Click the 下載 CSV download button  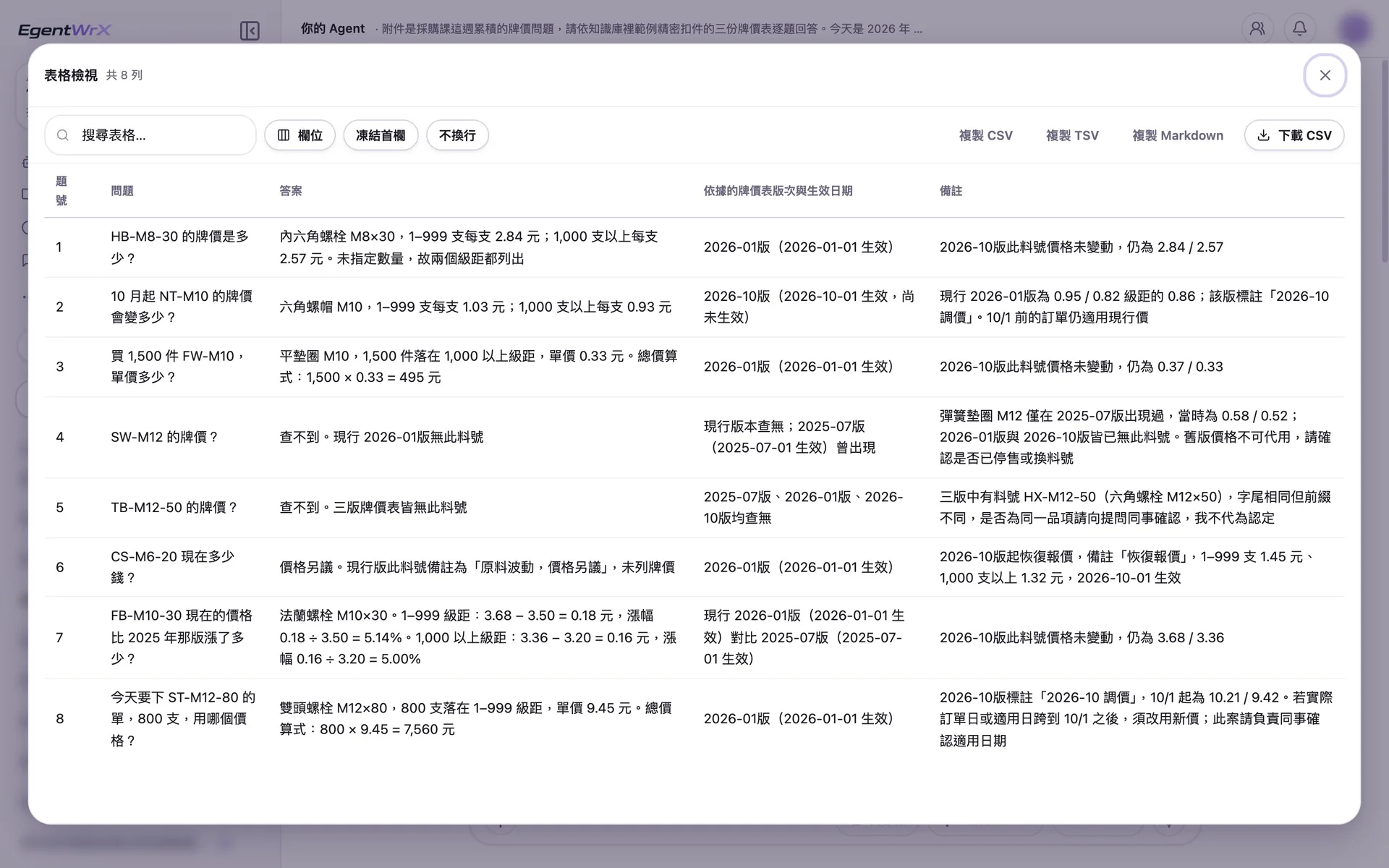[1294, 135]
